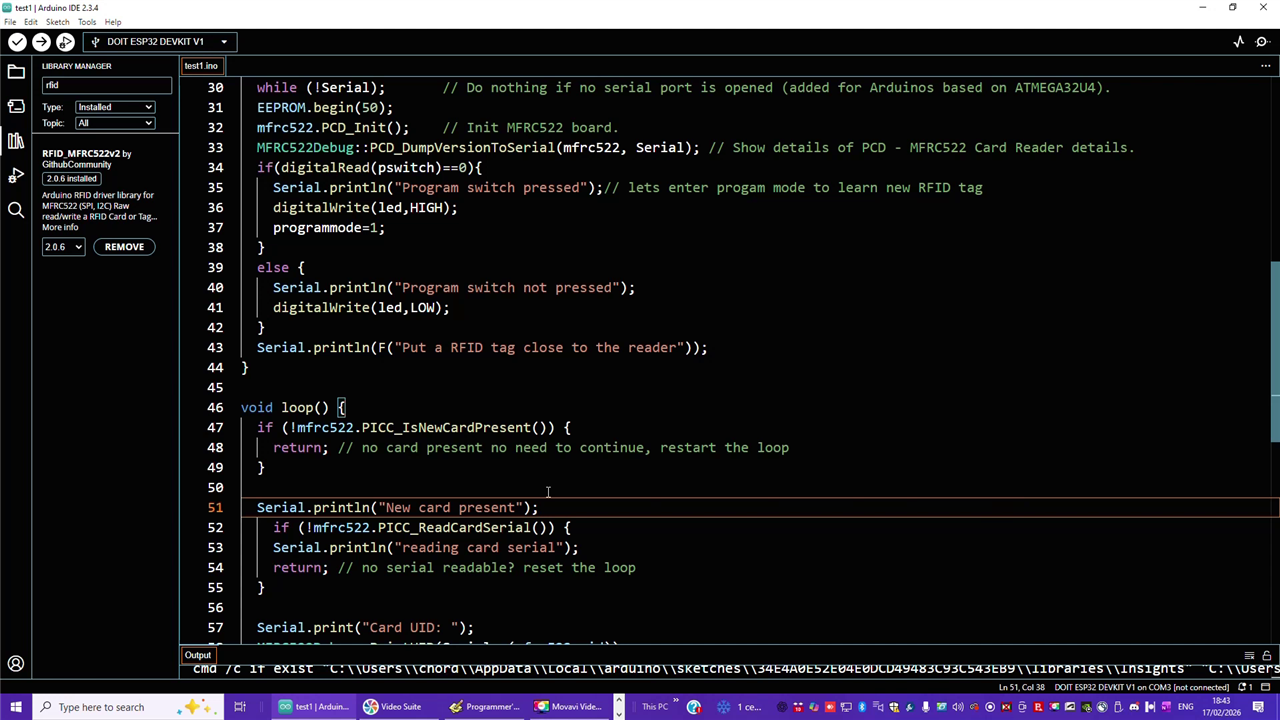The height and width of the screenshot is (720, 1280).
Task: Click the library search field containing rfid
Action: tap(106, 85)
